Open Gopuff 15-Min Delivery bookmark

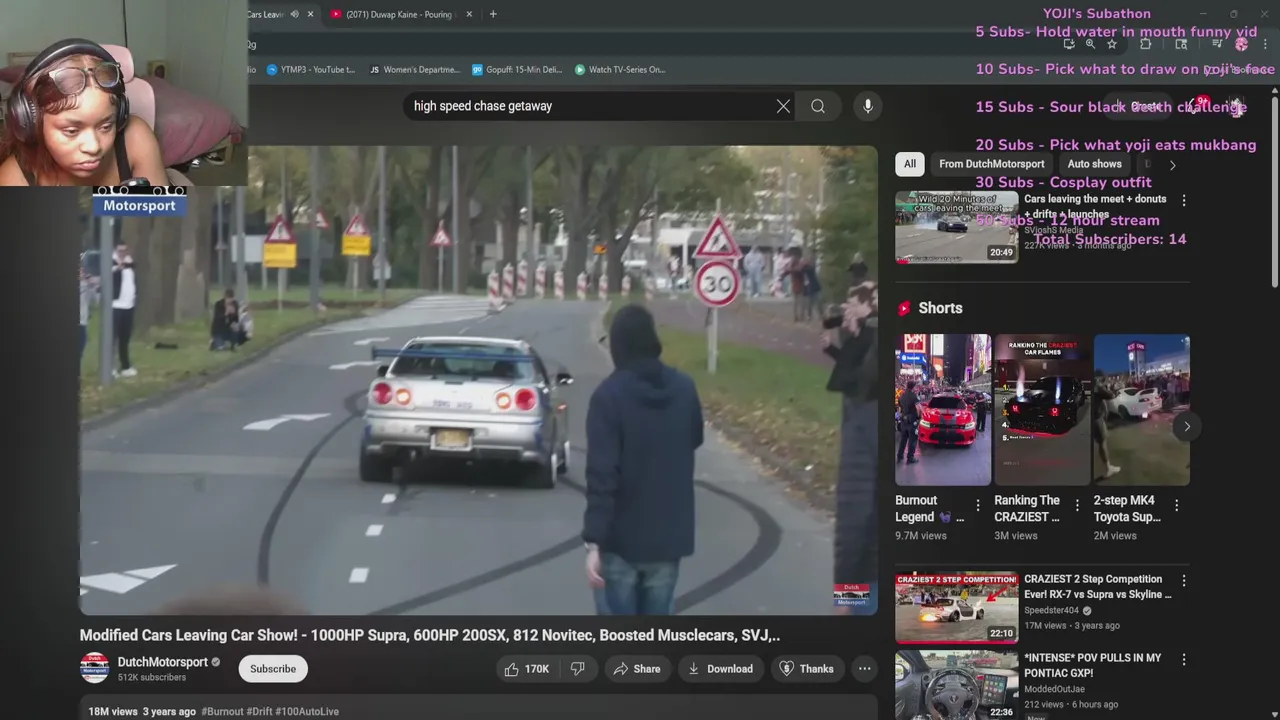click(x=517, y=70)
